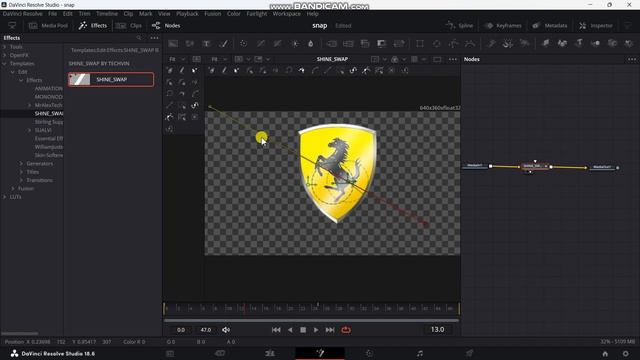Toggle the Nodes panel

[x=166, y=25]
